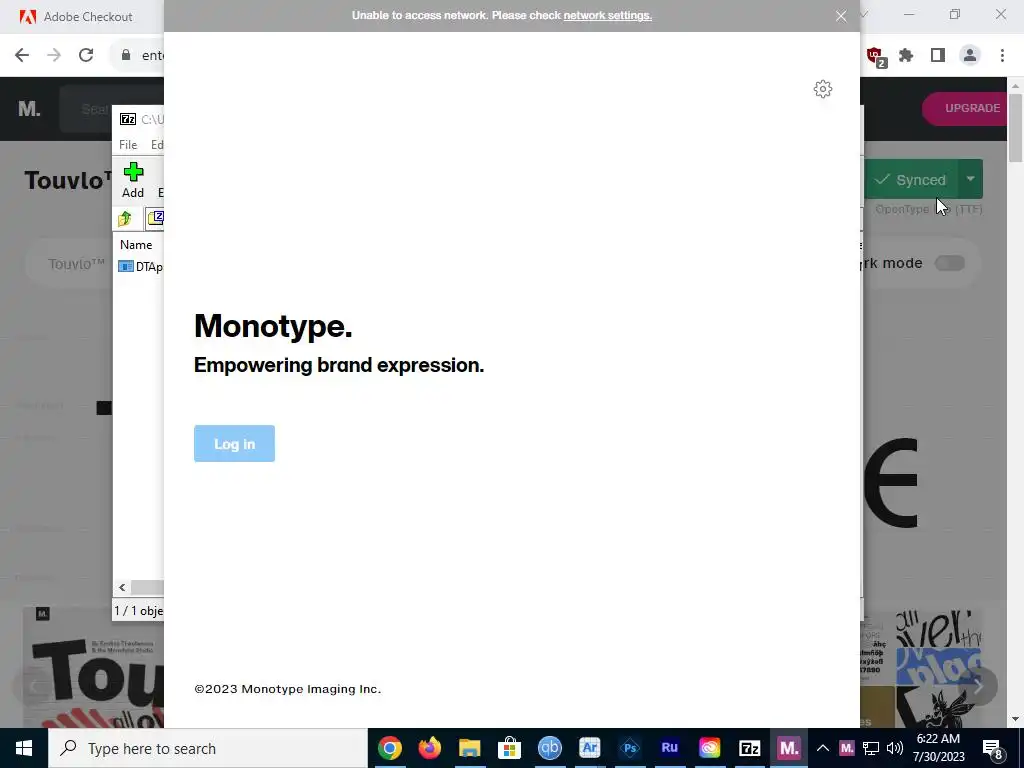
Task: View site lock information icon
Action: coord(126,56)
